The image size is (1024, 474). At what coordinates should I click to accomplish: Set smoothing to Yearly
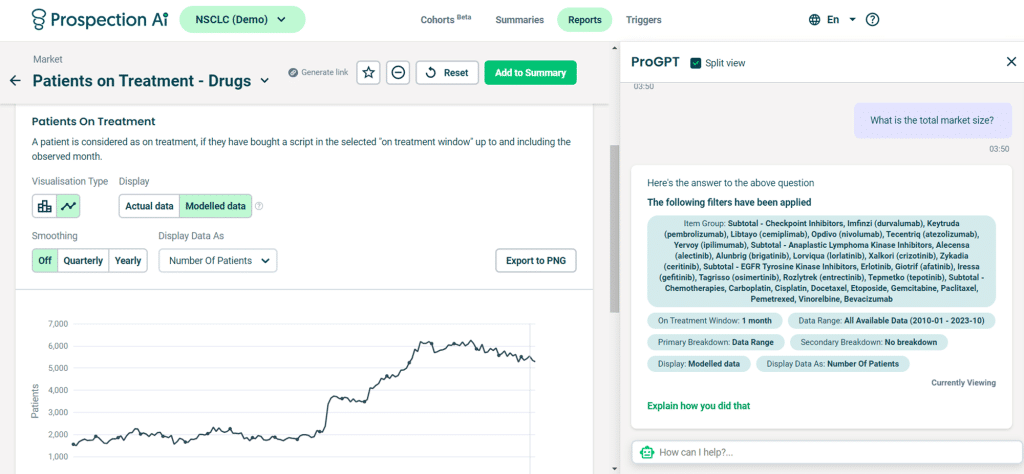[128, 261]
